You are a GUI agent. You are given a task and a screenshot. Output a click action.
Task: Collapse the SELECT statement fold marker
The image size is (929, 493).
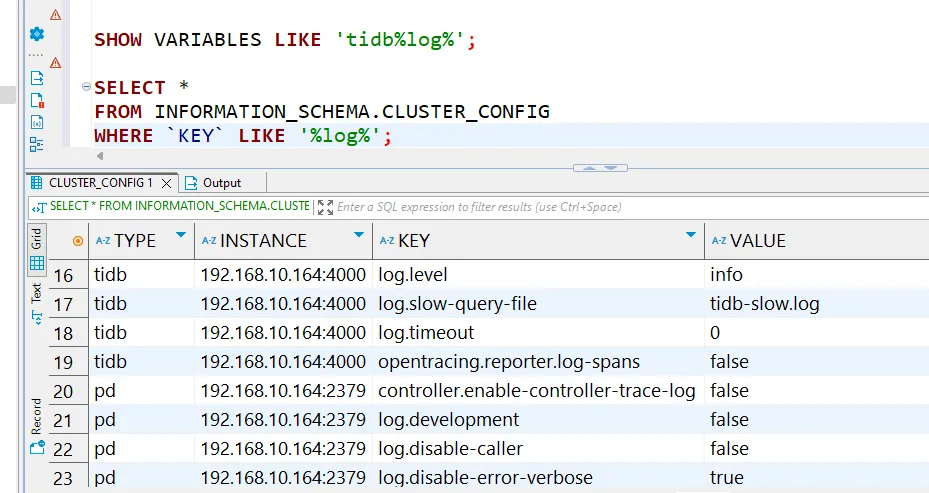(86, 88)
